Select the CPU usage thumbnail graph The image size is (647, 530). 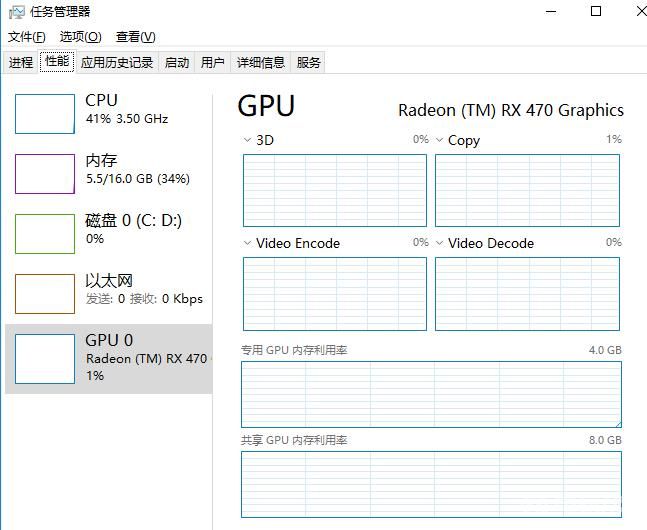click(45, 114)
